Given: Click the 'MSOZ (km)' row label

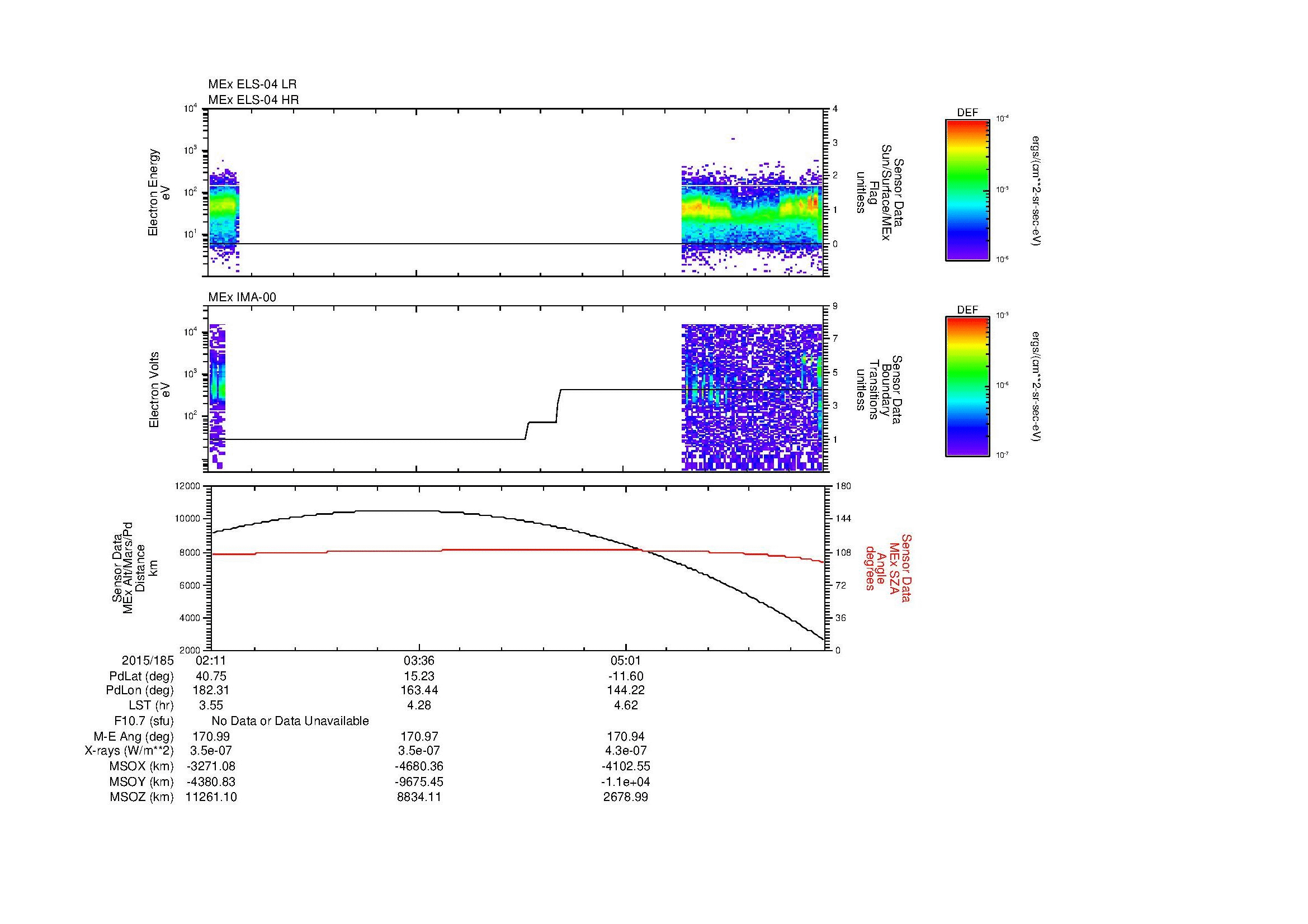Looking at the screenshot, I should click(142, 798).
